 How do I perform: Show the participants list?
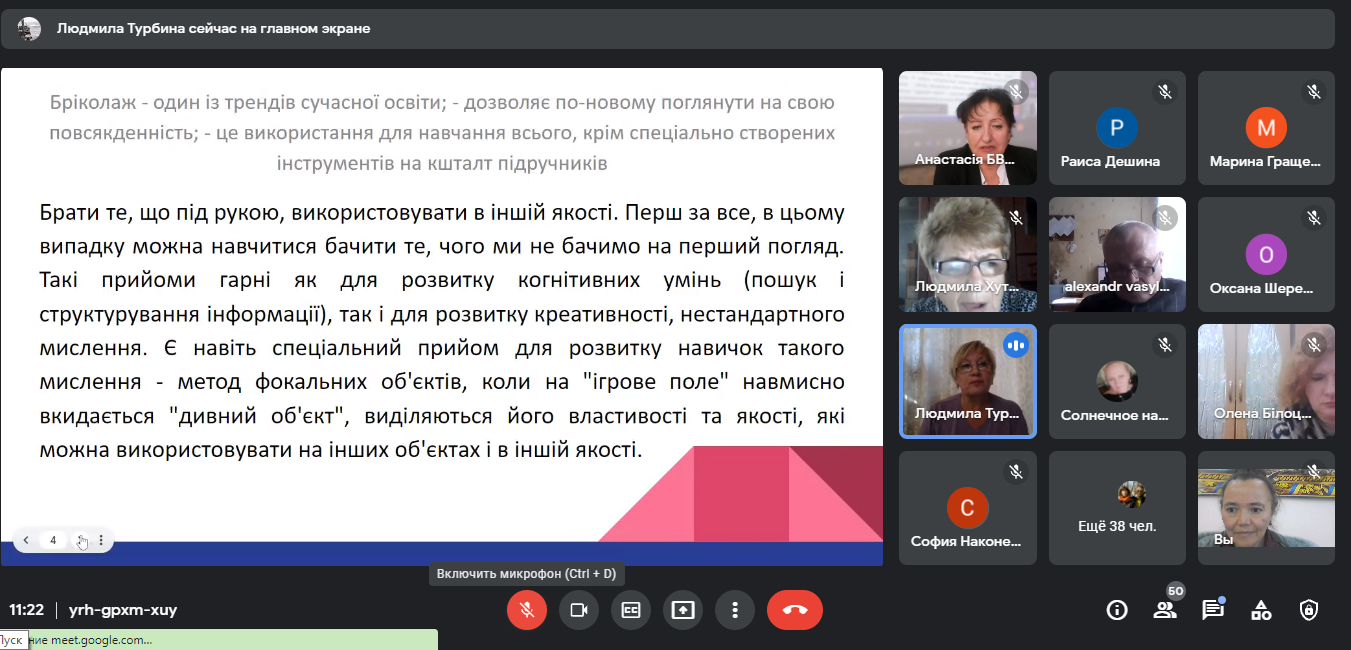[x=1165, y=610]
